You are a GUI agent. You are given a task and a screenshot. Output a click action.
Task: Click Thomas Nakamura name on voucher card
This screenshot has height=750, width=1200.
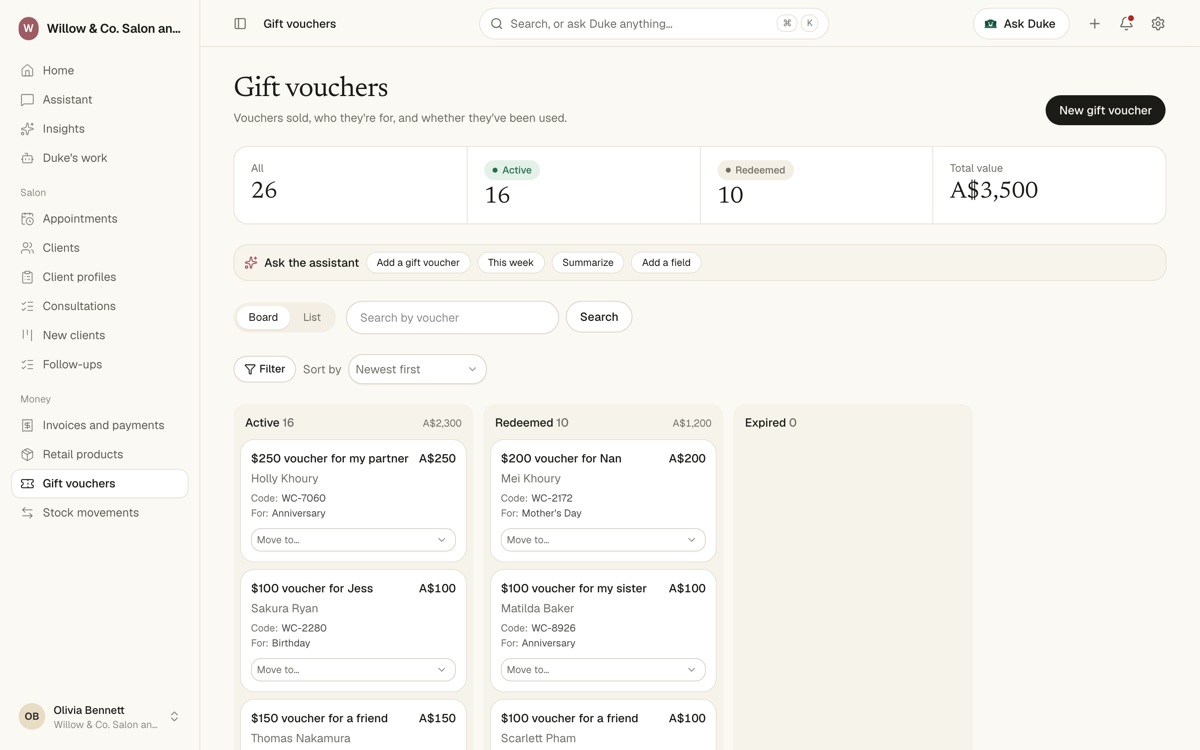301,739
